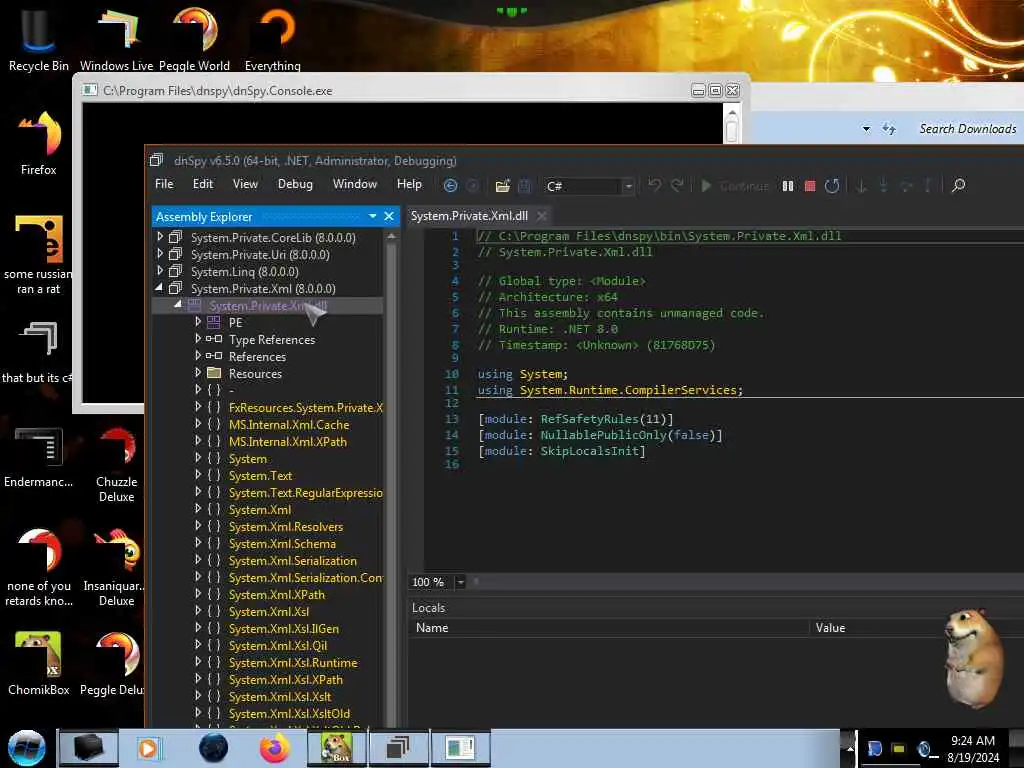Open the Everything desktop icon
1024x768 pixels.
point(273,38)
